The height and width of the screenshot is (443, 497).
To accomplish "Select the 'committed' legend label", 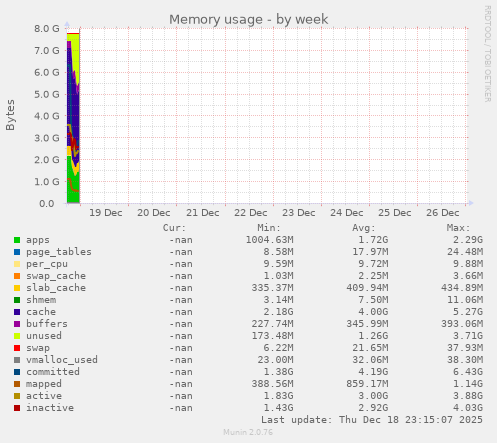I will pyautogui.click(x=53, y=372).
